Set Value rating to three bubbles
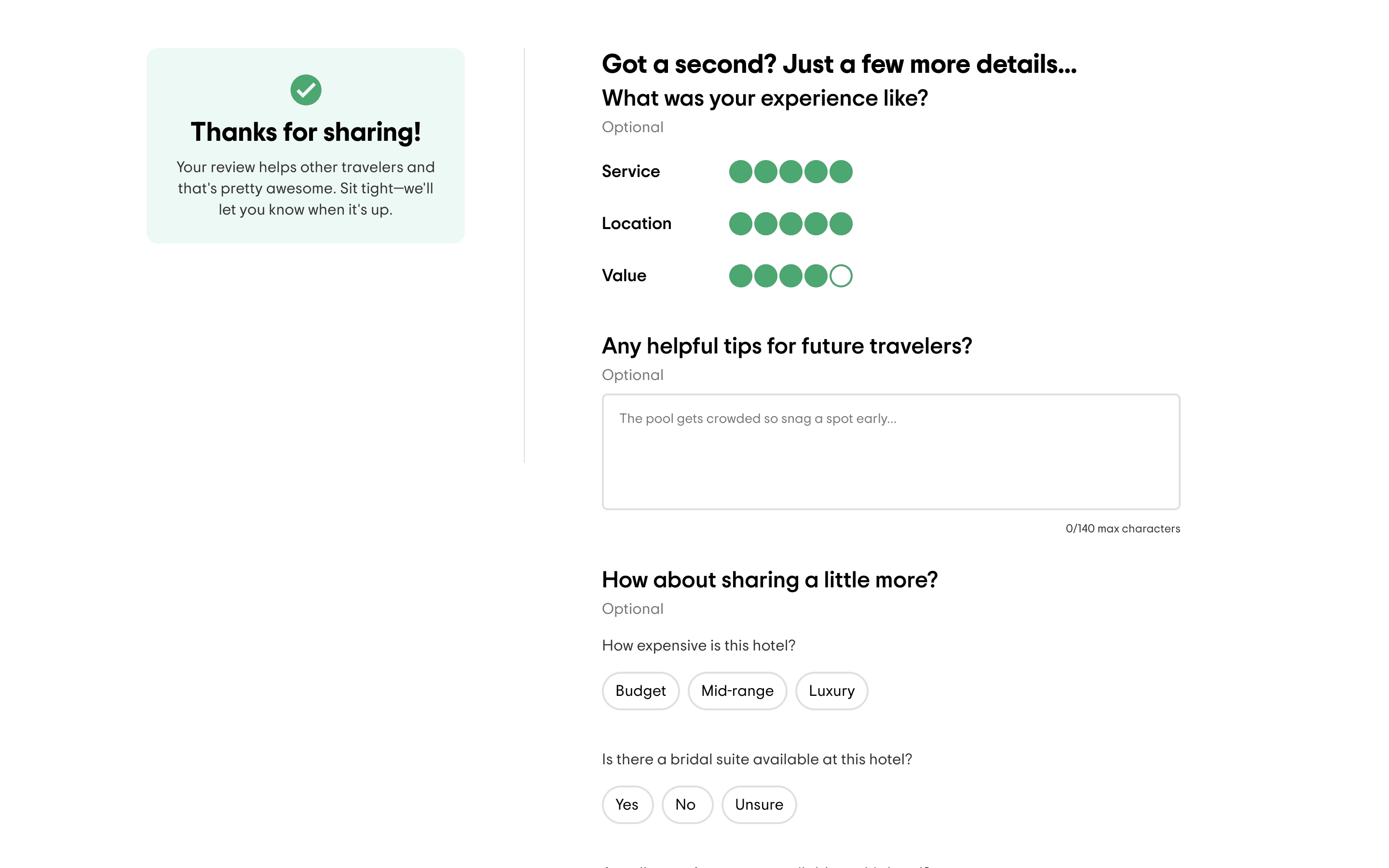Screen dimensions: 1389x868 coord(790,276)
